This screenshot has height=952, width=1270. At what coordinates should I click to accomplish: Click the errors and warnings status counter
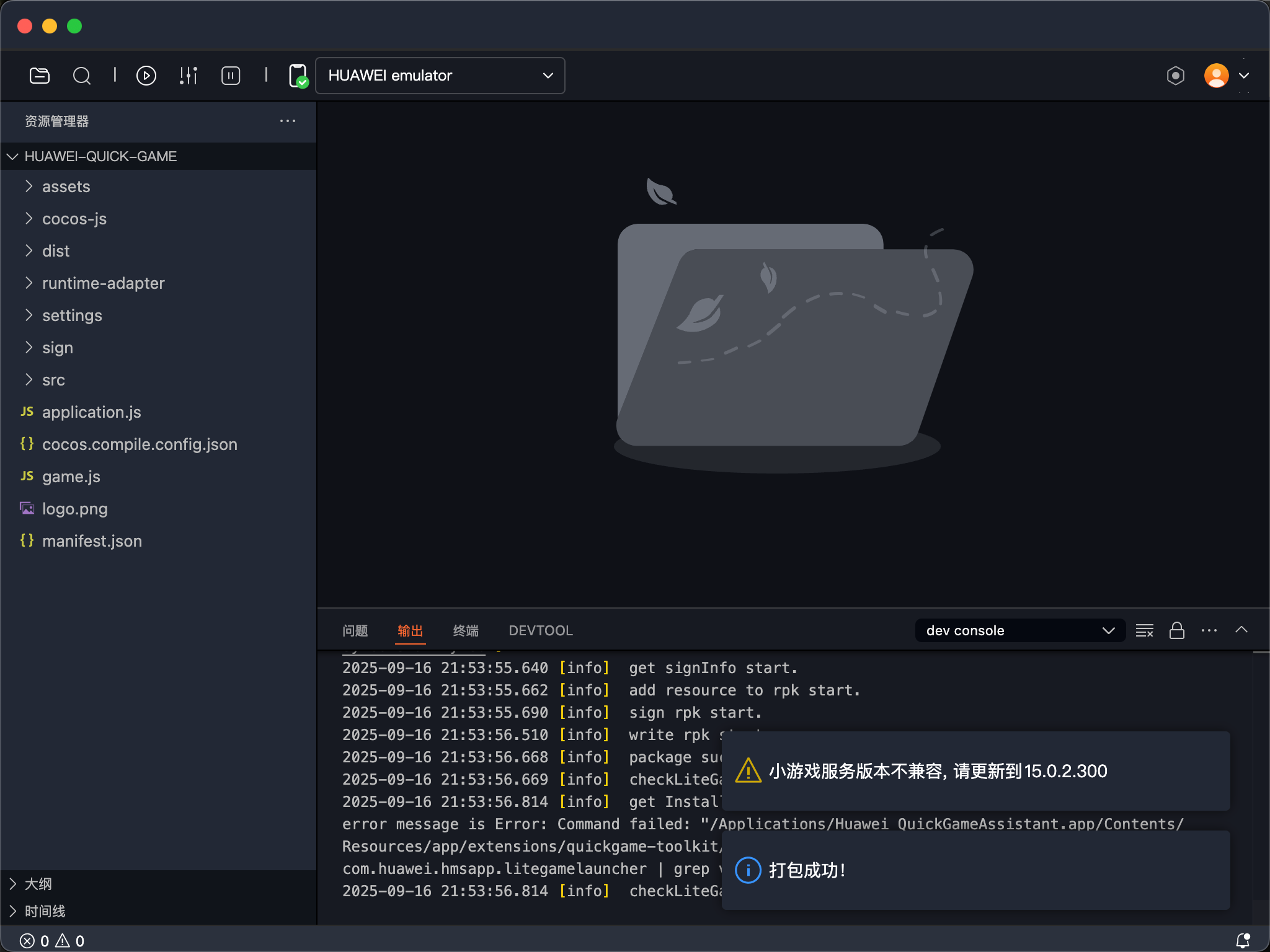[52, 941]
